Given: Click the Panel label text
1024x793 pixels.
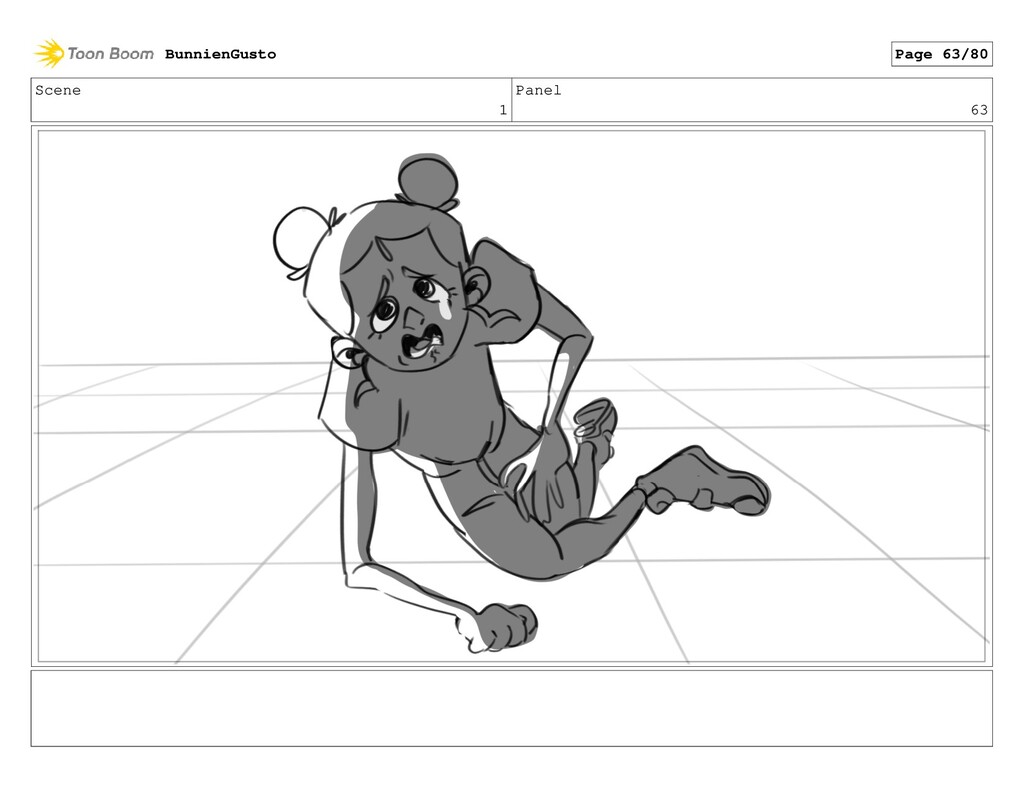Looking at the screenshot, I should point(538,90).
